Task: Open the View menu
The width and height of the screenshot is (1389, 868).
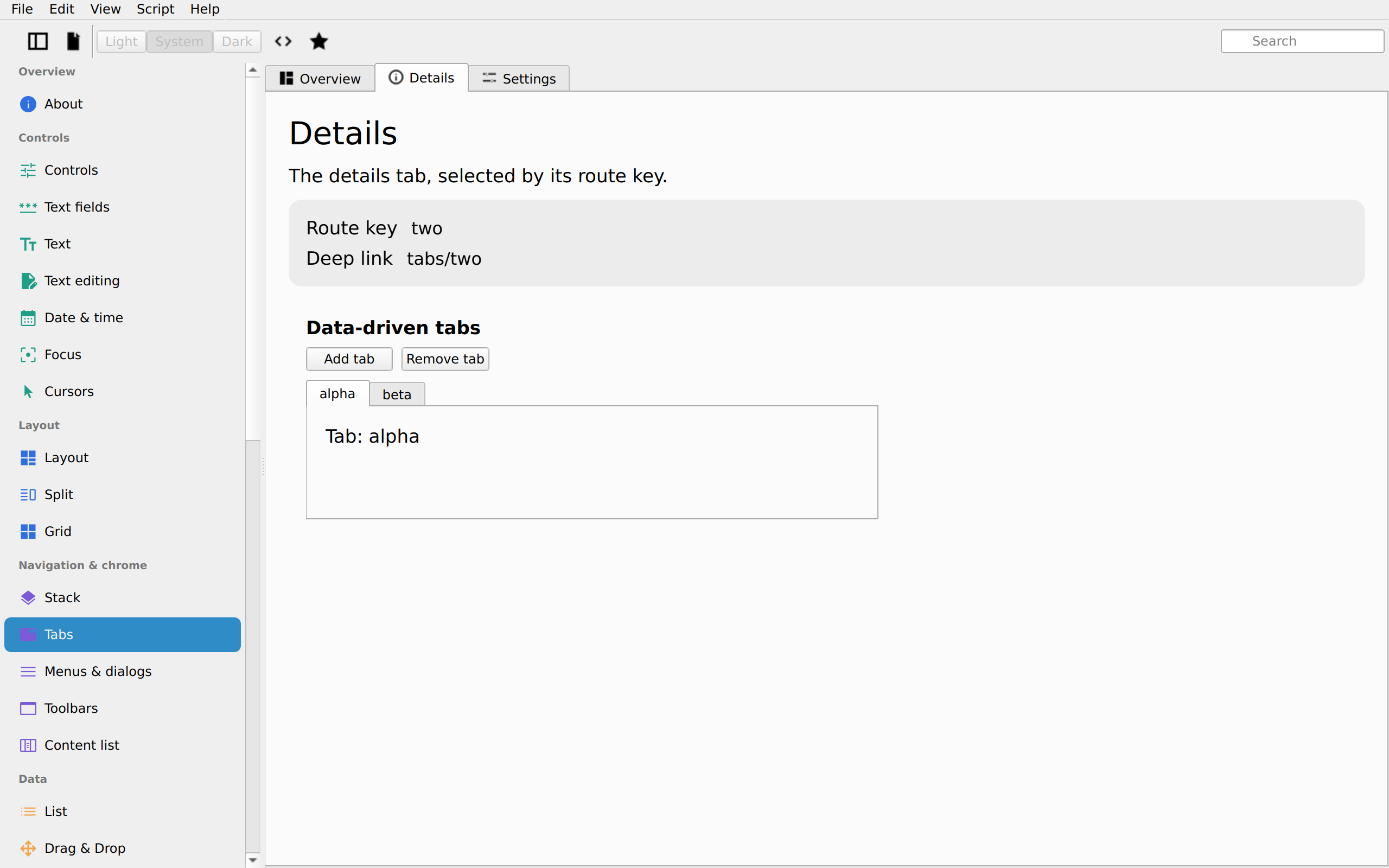Action: pos(106,9)
